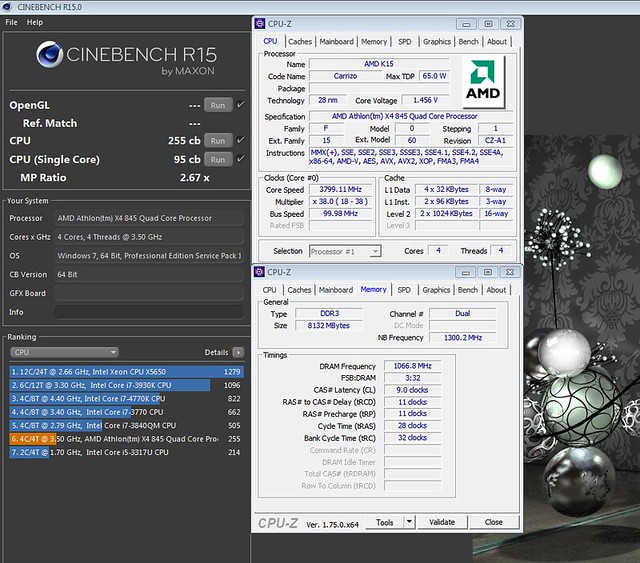Select ranking entry Intel Core i7-3930K CPU
The width and height of the screenshot is (640, 563).
(x=127, y=385)
